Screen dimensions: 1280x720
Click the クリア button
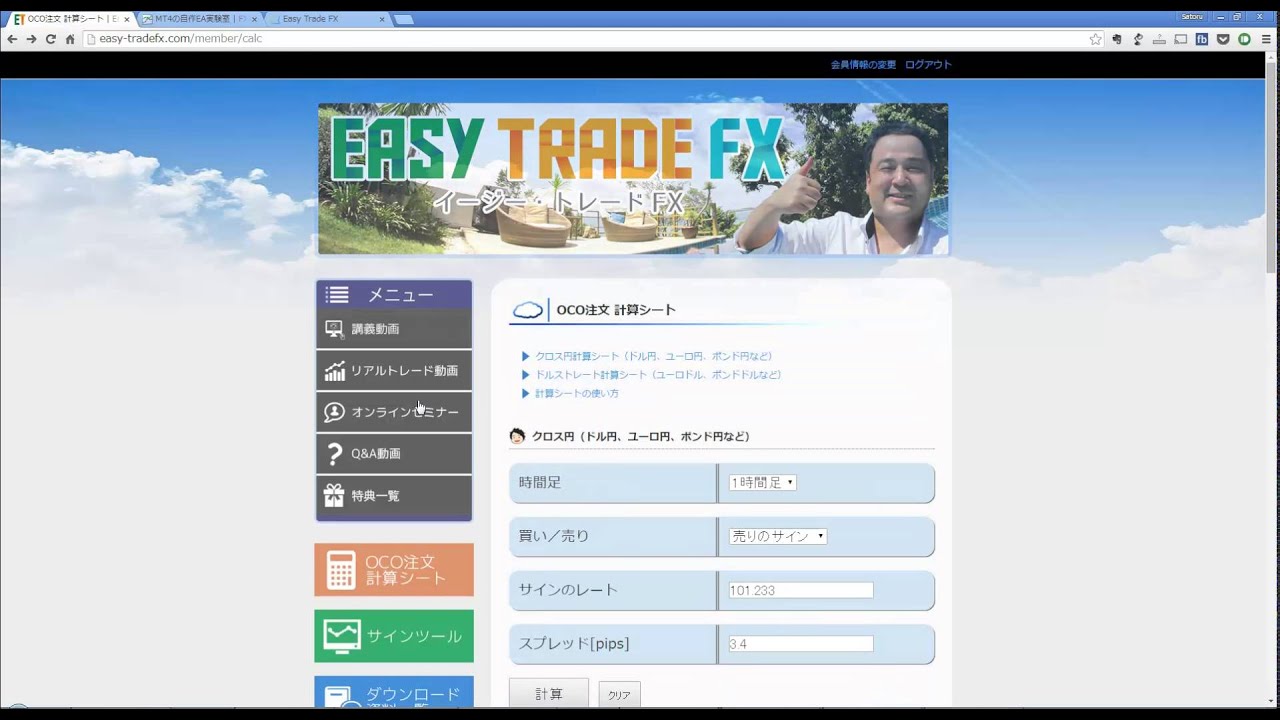[620, 695]
